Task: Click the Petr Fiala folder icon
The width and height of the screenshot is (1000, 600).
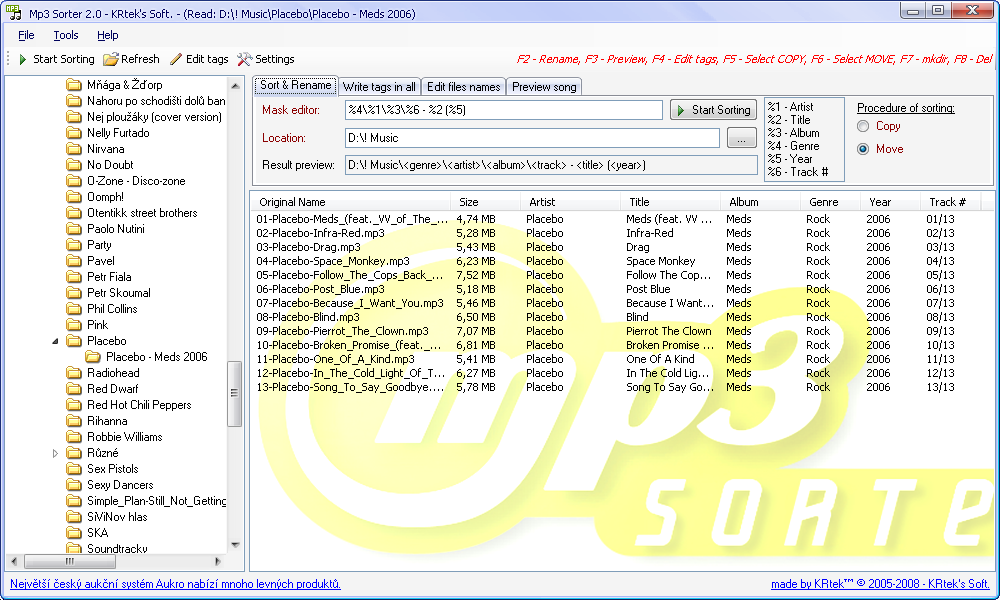Action: tap(74, 277)
